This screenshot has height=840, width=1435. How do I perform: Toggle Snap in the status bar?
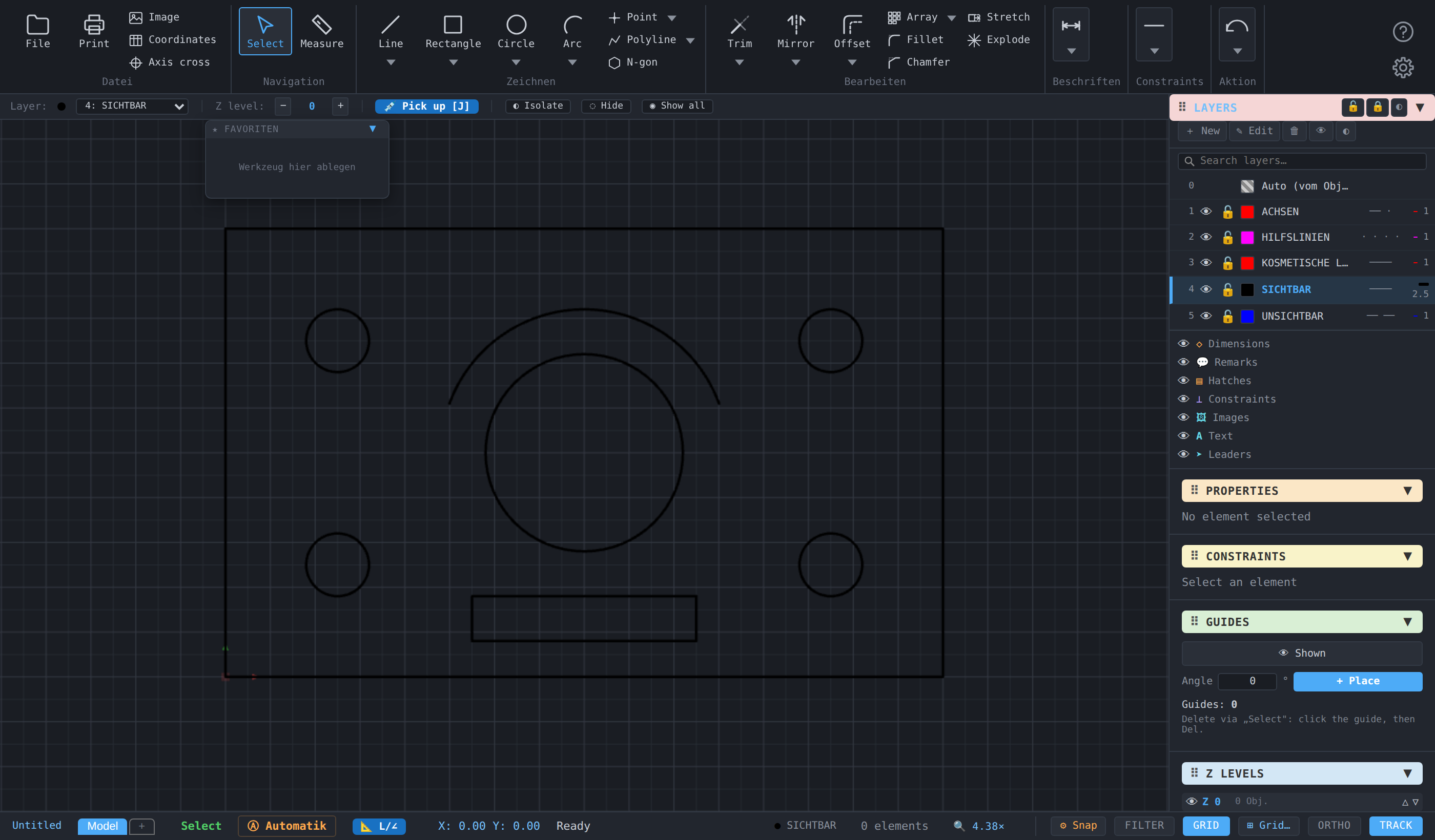(1078, 825)
